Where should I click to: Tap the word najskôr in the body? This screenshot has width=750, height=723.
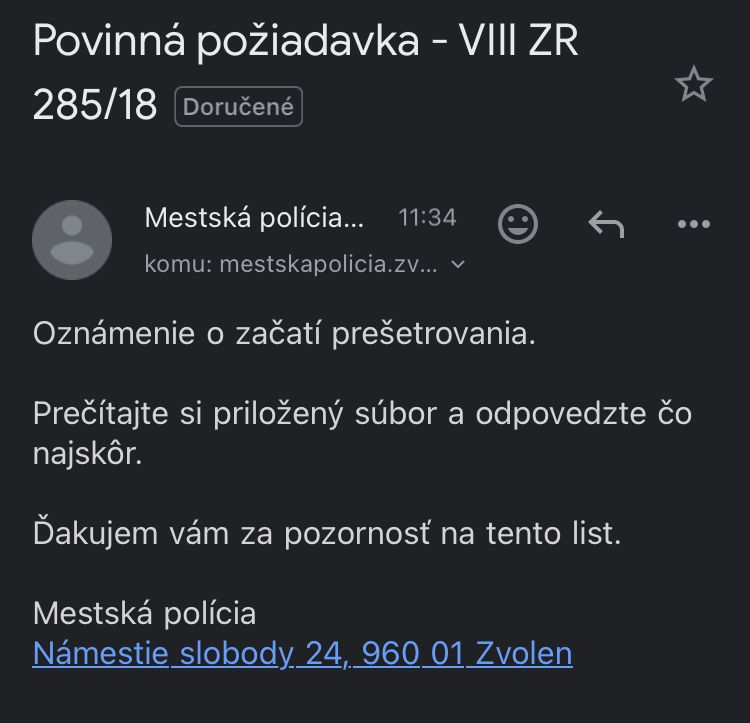(x=88, y=455)
